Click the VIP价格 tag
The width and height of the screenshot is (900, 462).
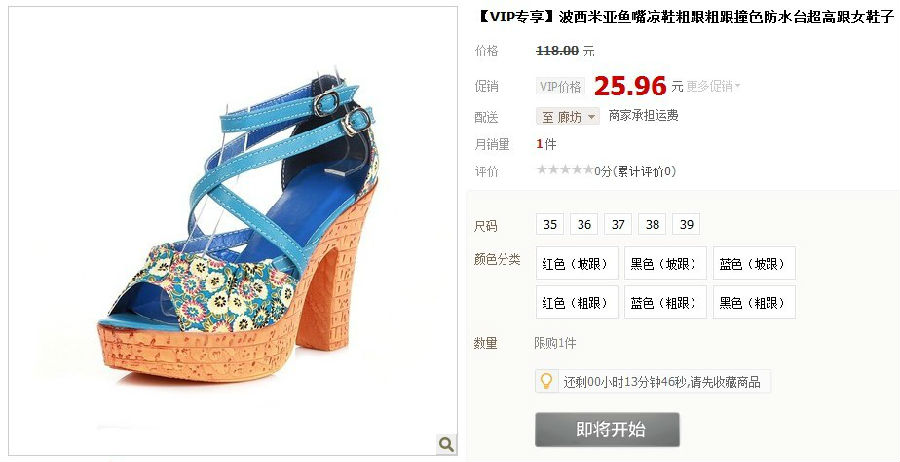pyautogui.click(x=560, y=87)
